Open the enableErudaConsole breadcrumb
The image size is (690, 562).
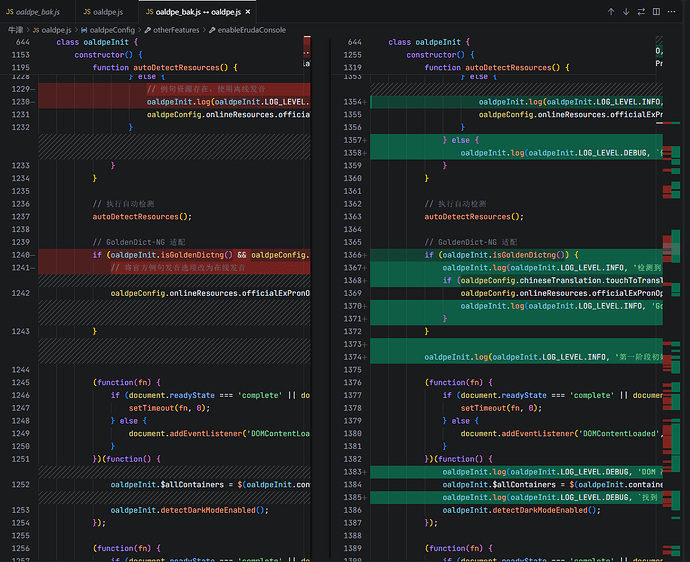(x=247, y=30)
